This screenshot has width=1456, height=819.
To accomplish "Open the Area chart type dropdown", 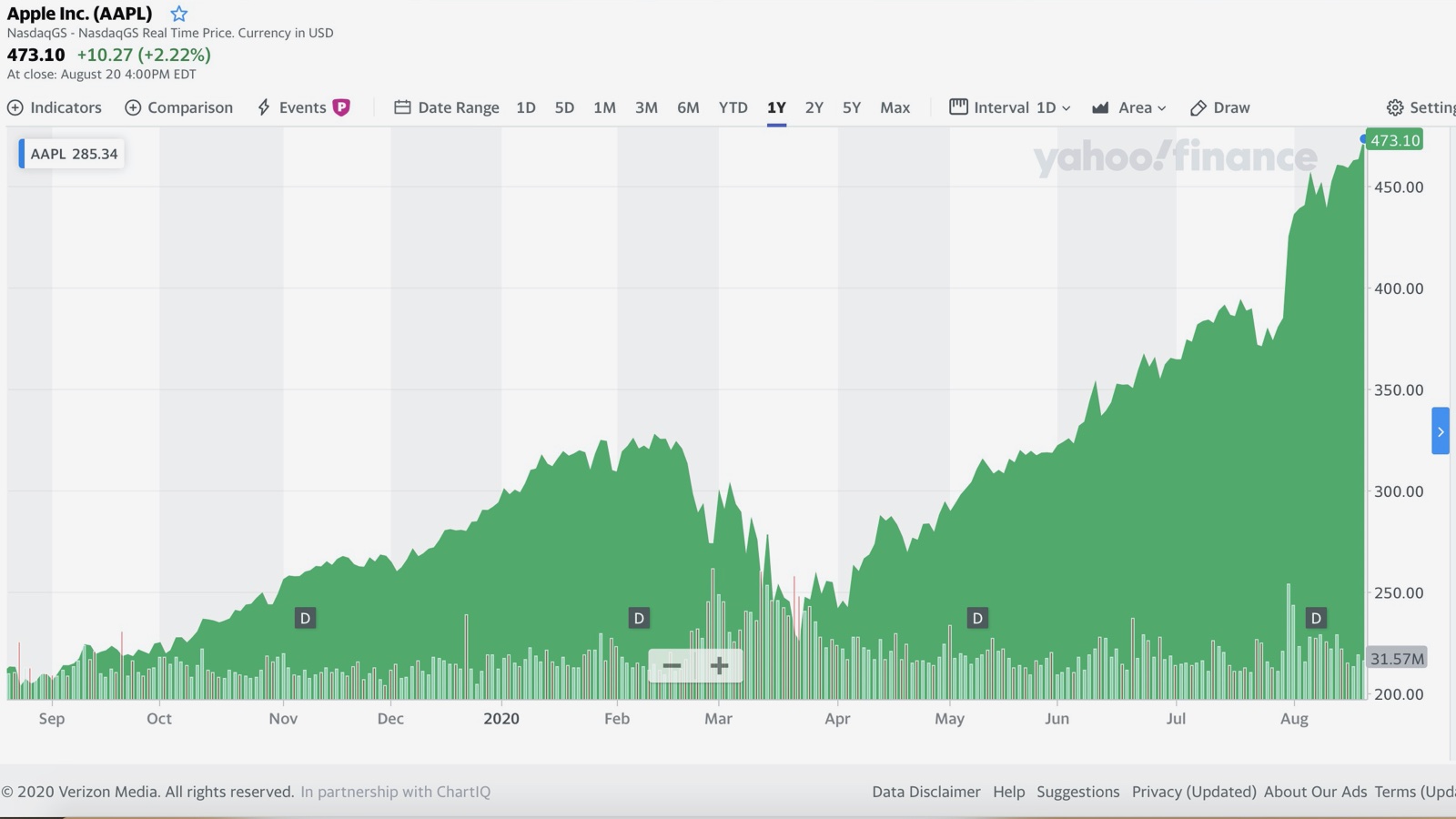I will (1129, 107).
